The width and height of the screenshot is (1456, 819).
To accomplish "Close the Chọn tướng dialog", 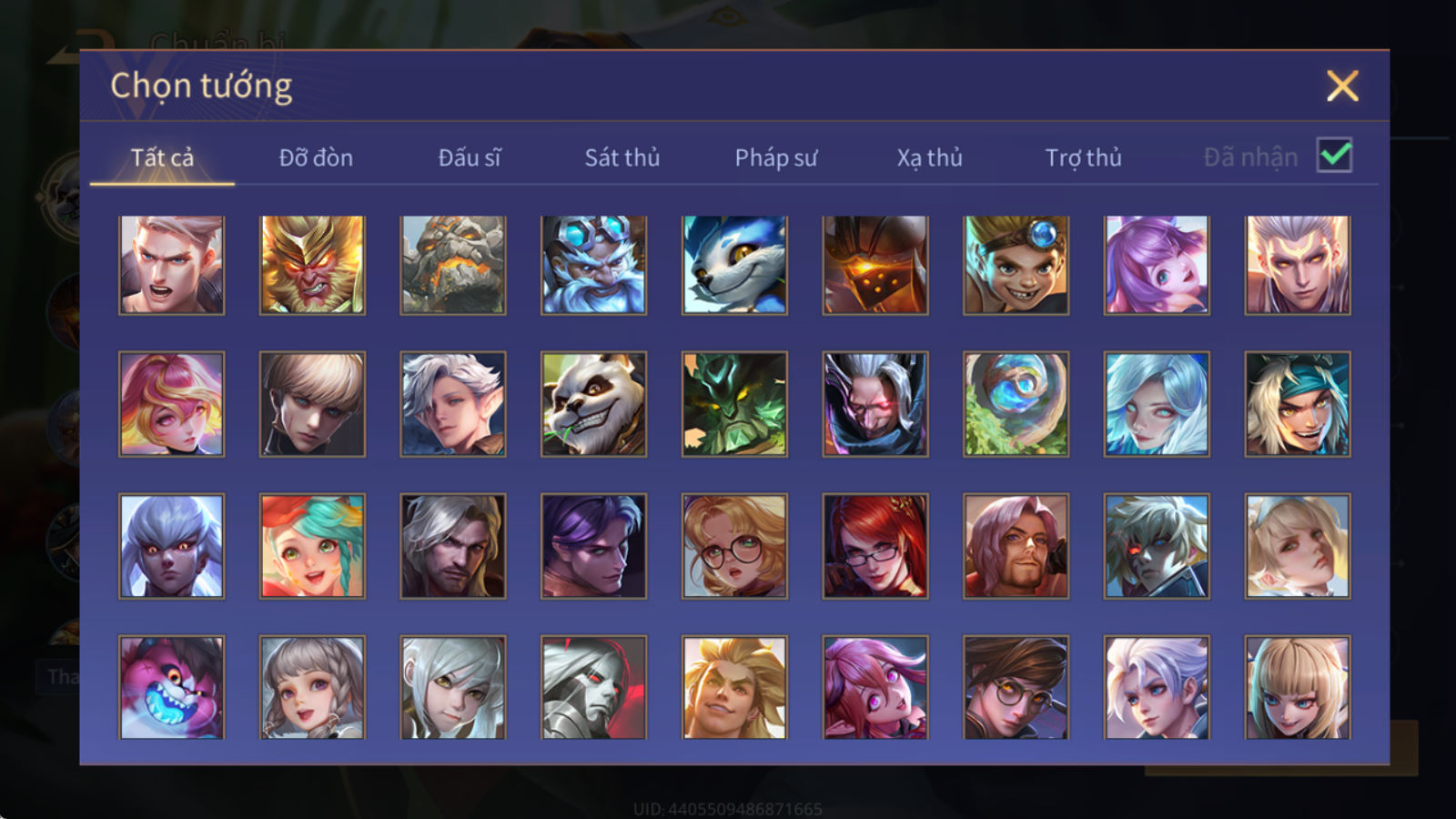I will tap(1342, 86).
